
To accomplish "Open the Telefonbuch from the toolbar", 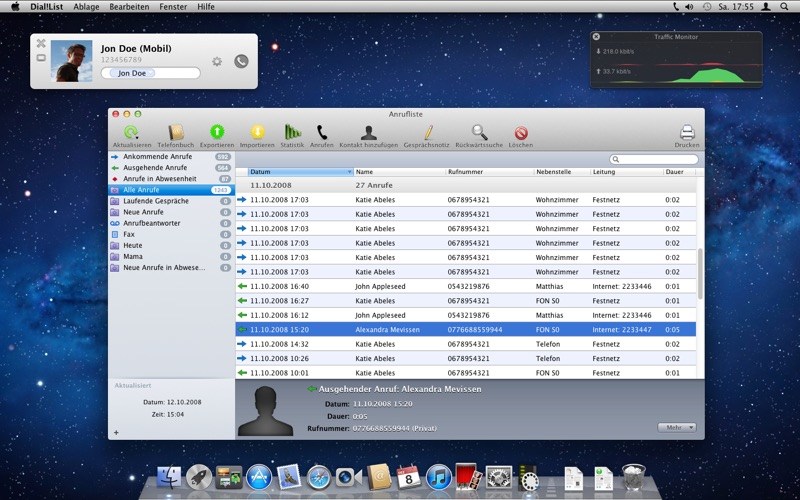I will point(177,132).
